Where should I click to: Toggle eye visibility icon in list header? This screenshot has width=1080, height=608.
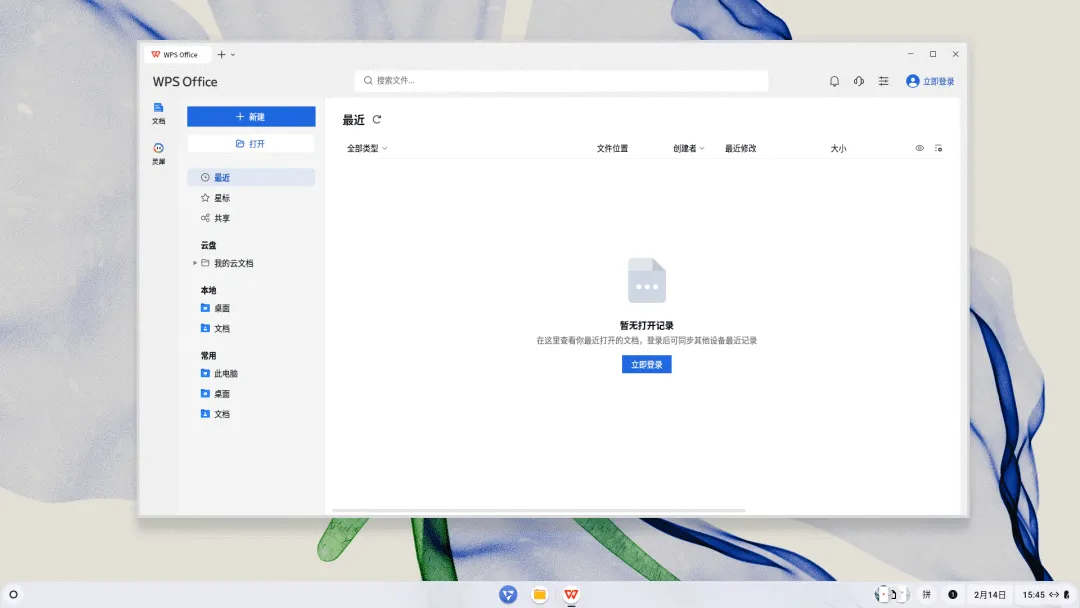920,148
